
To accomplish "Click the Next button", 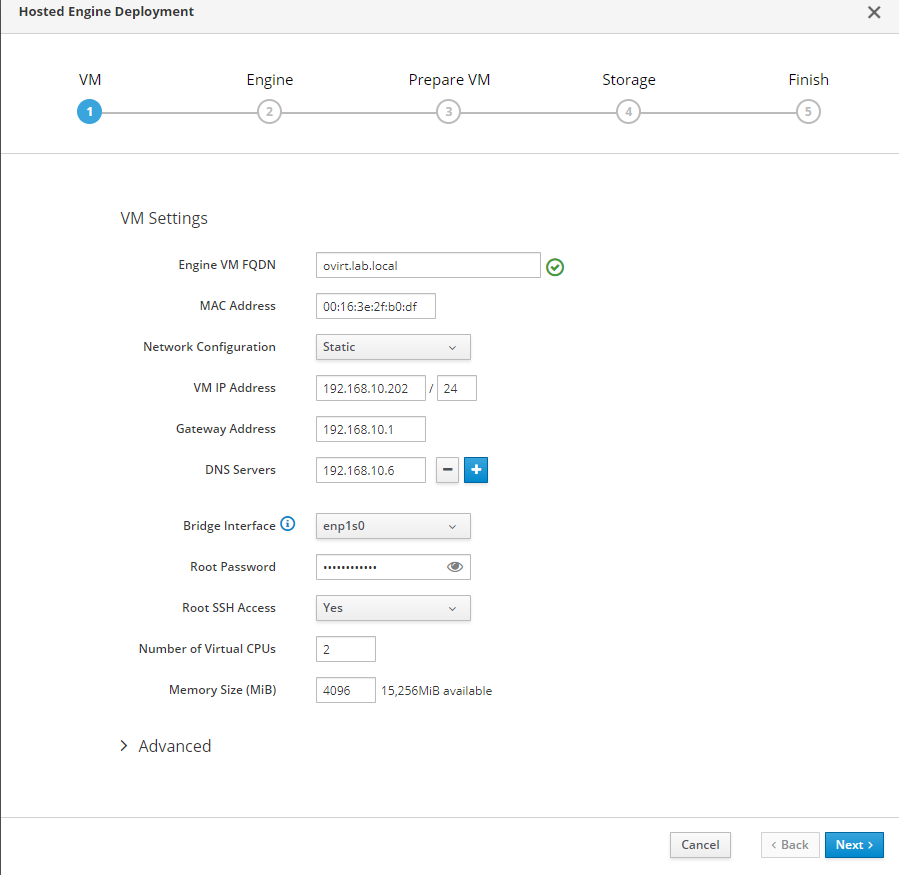I will pyautogui.click(x=853, y=845).
